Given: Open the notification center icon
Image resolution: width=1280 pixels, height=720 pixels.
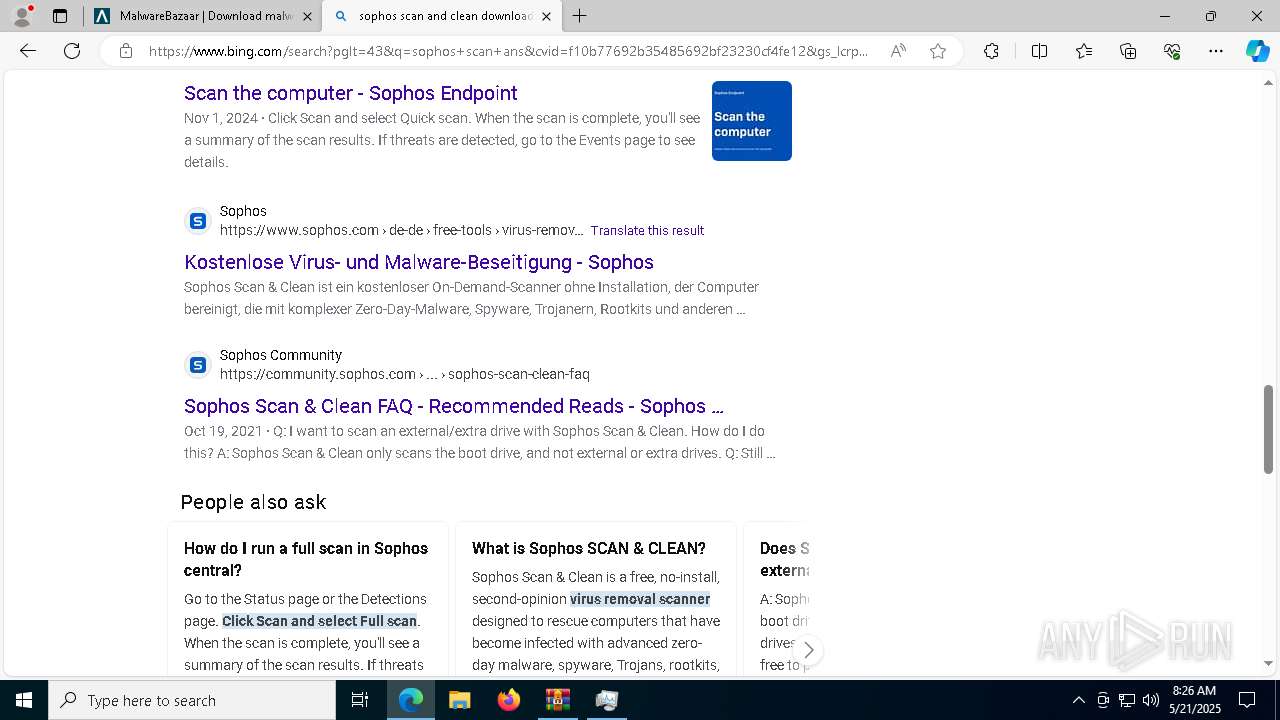Looking at the screenshot, I should point(1247,700).
